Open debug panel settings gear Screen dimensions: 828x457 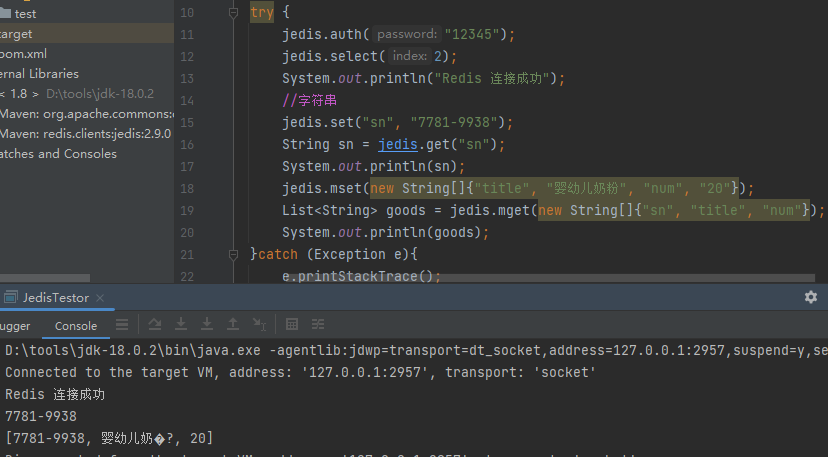811,297
